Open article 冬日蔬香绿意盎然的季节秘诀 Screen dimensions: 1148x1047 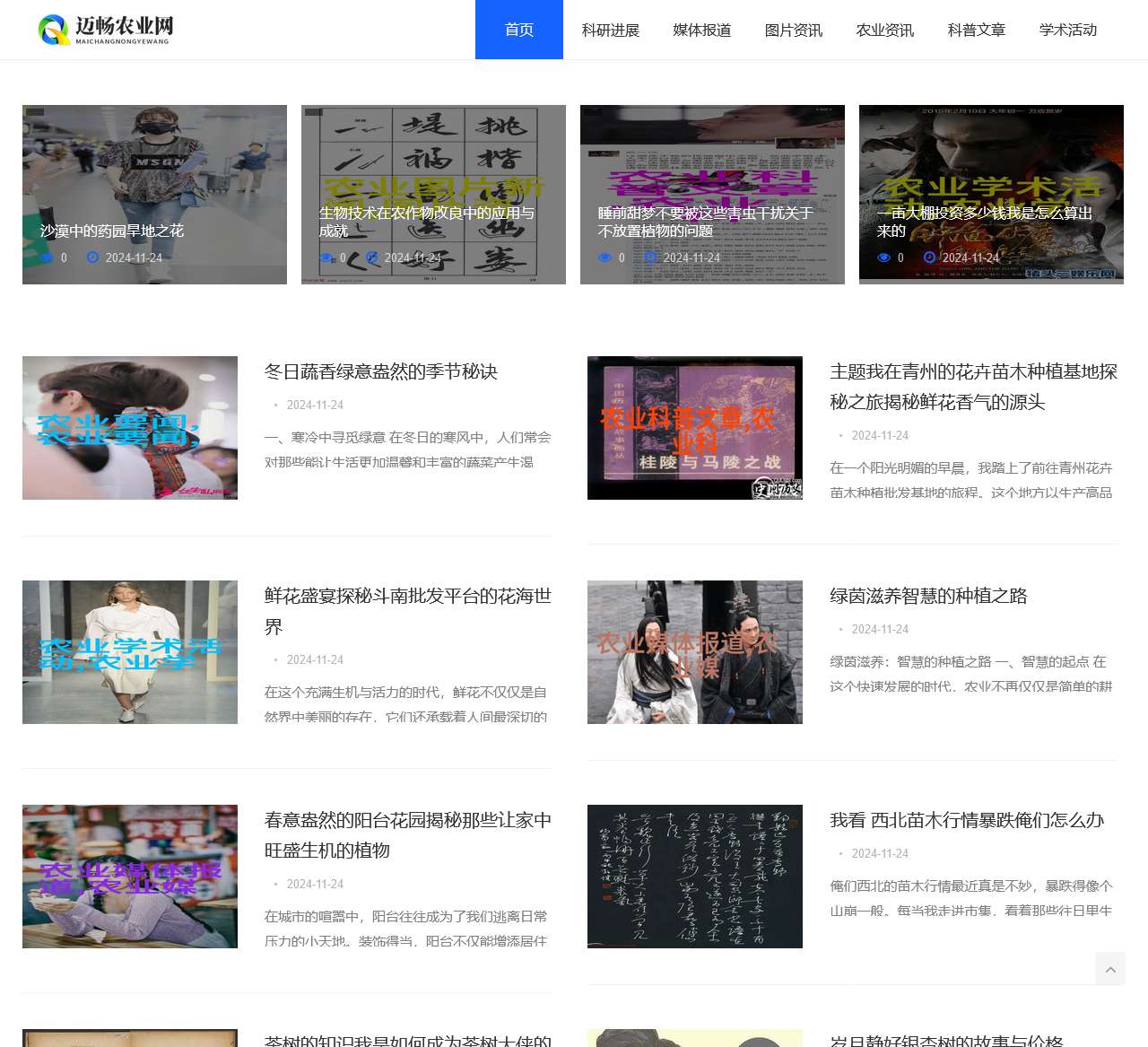coord(381,371)
